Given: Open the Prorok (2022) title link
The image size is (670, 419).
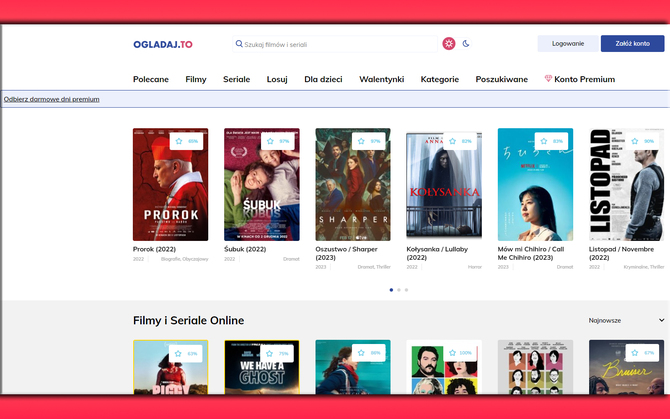Looking at the screenshot, I should tap(154, 249).
